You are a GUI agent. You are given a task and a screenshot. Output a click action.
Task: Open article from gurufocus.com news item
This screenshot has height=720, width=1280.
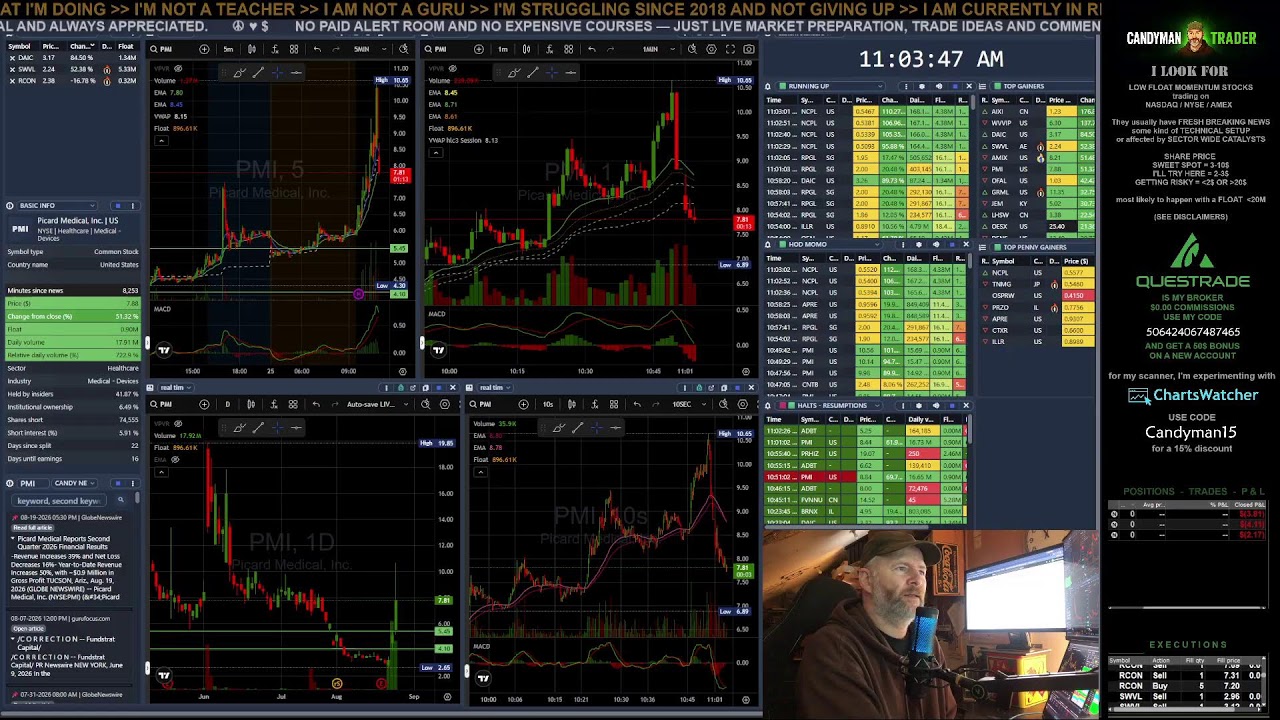pyautogui.click(x=28, y=629)
